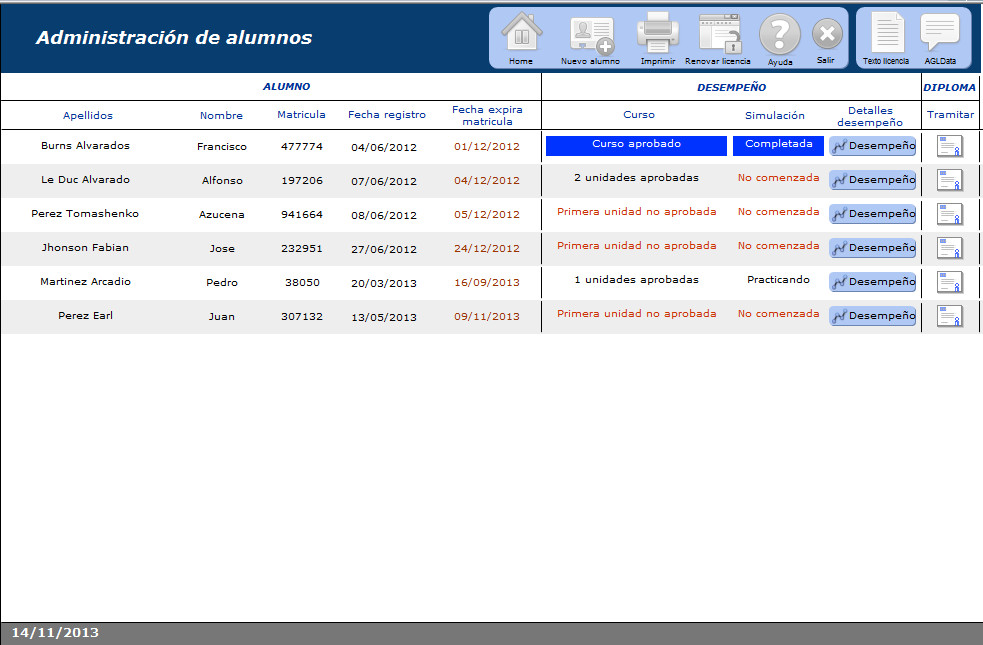Open Desempeño details for Azucena

(873, 214)
